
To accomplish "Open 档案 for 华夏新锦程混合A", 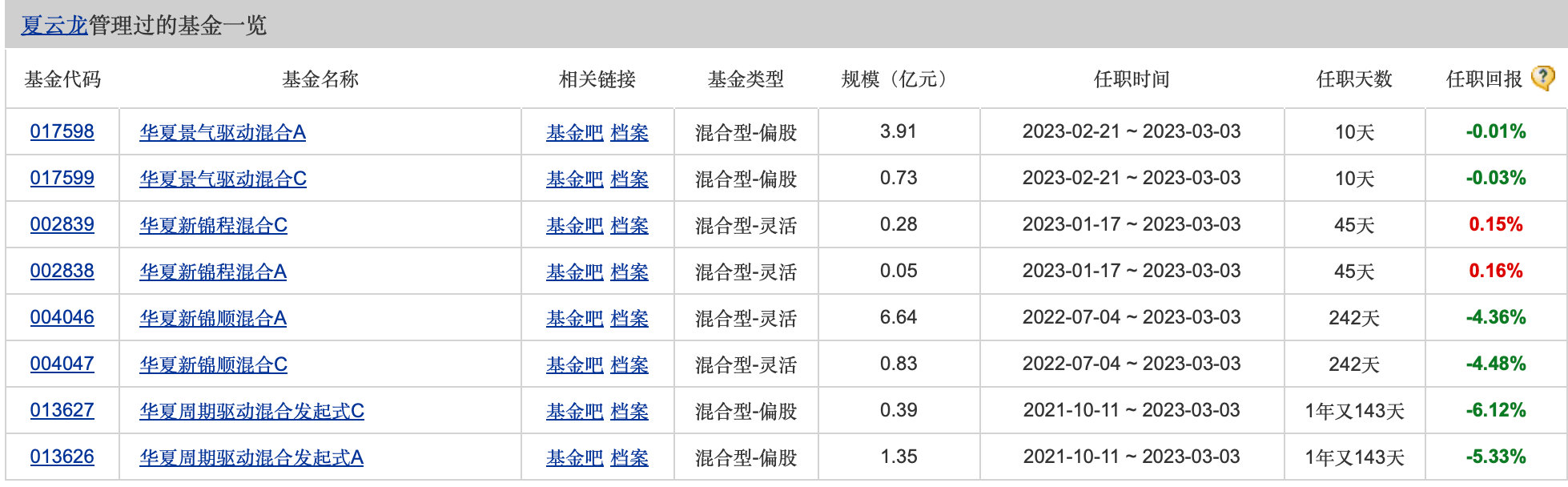I will click(x=629, y=272).
